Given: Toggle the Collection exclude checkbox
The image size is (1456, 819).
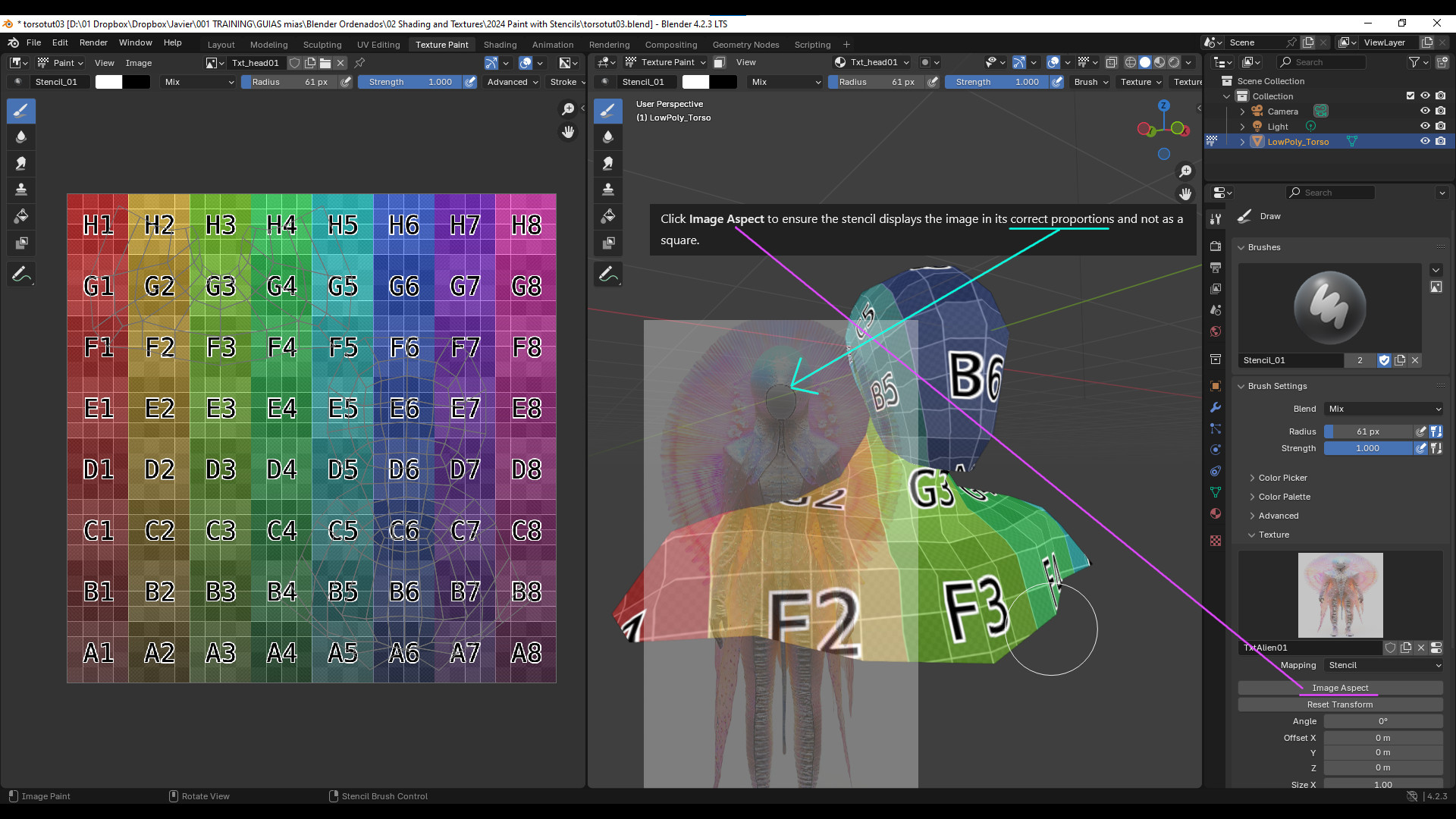Looking at the screenshot, I should [1410, 96].
